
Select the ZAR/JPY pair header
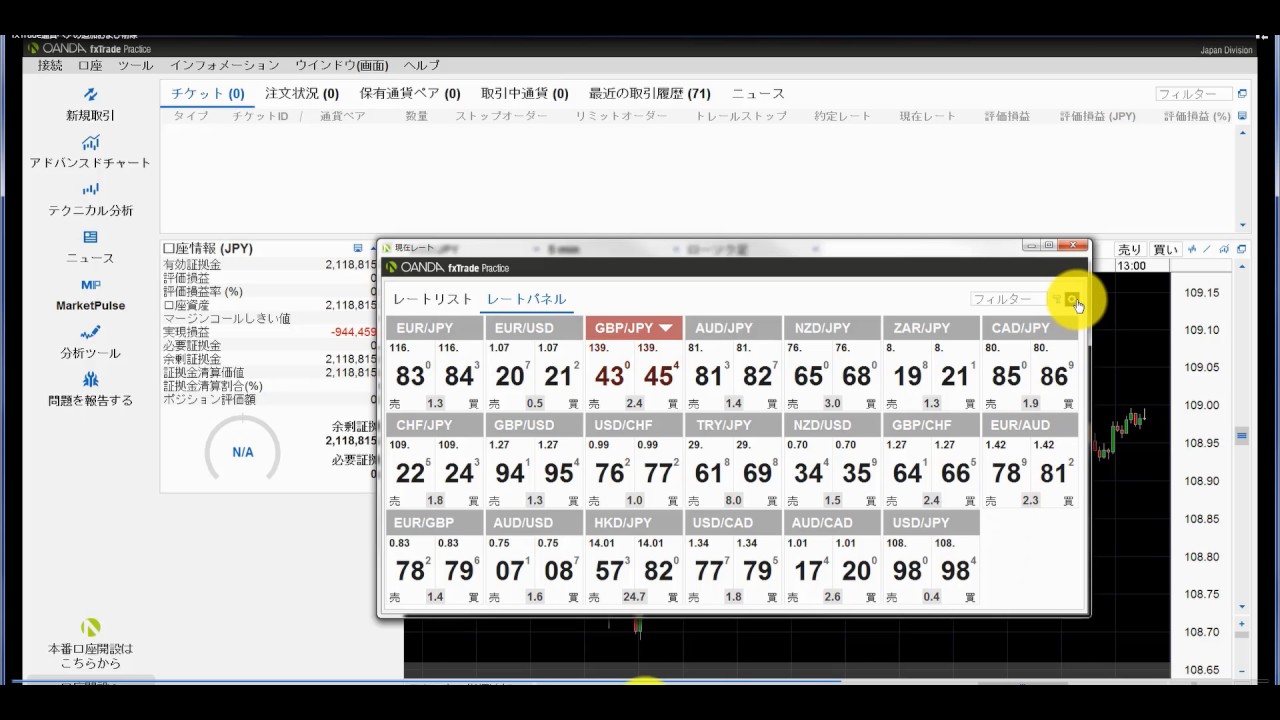point(932,328)
